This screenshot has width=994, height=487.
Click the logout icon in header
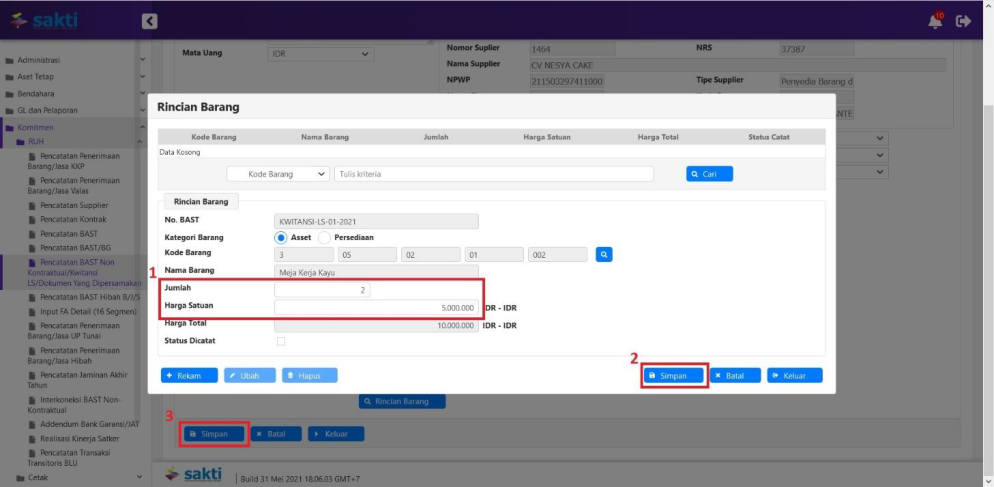(964, 20)
